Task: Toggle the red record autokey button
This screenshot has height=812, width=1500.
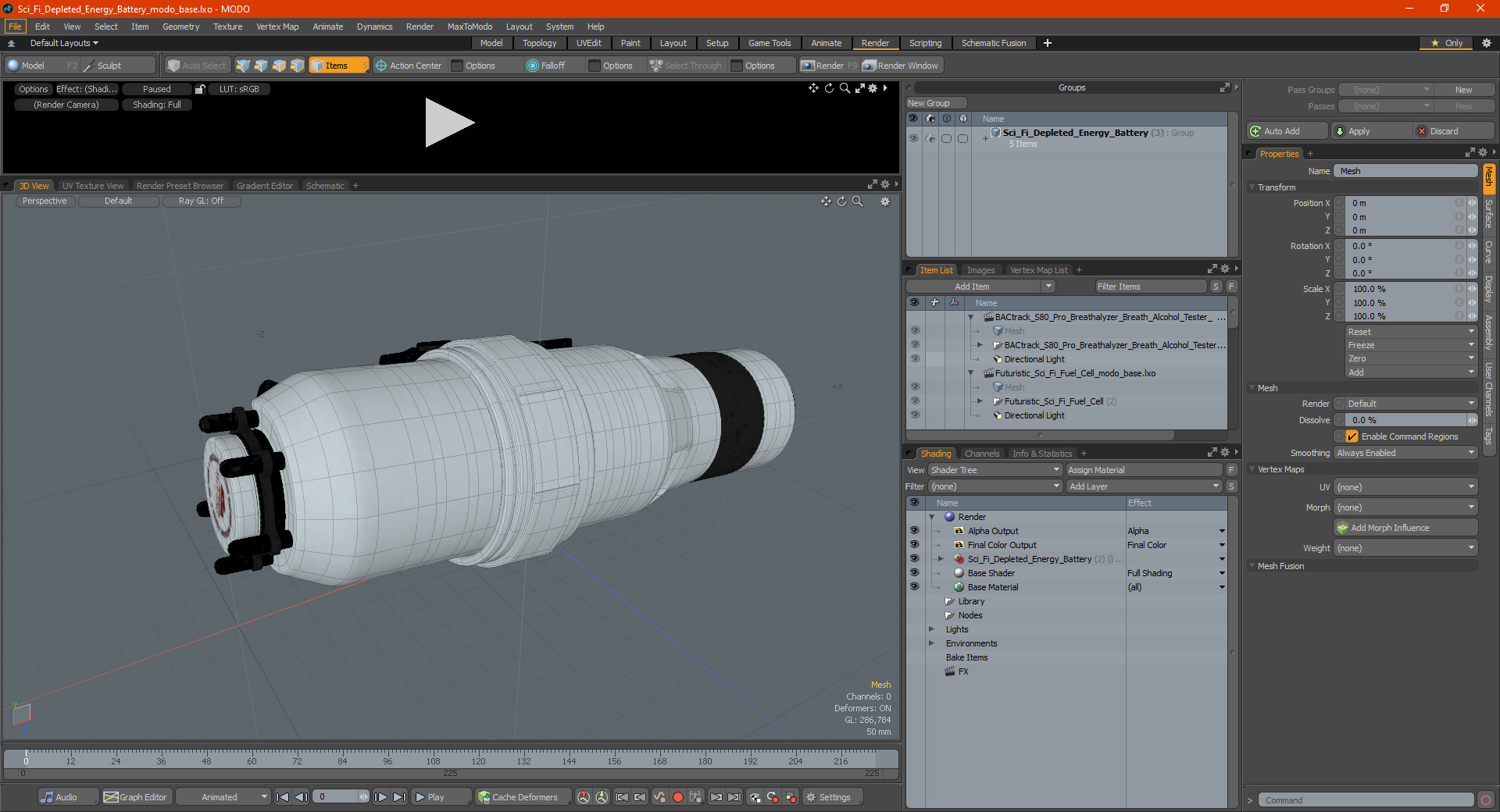Action: coord(678,797)
